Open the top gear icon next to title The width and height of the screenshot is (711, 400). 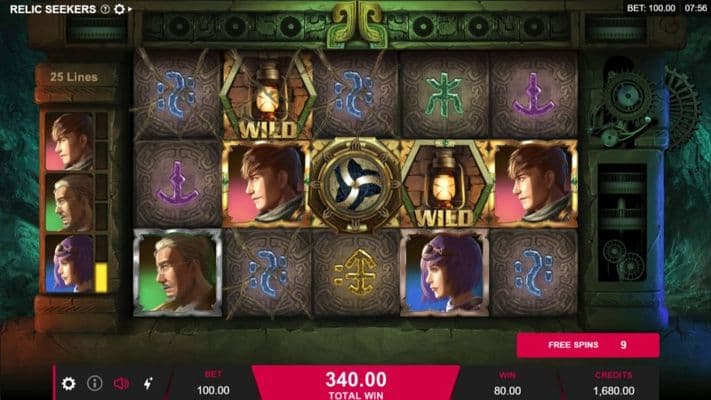coord(119,9)
